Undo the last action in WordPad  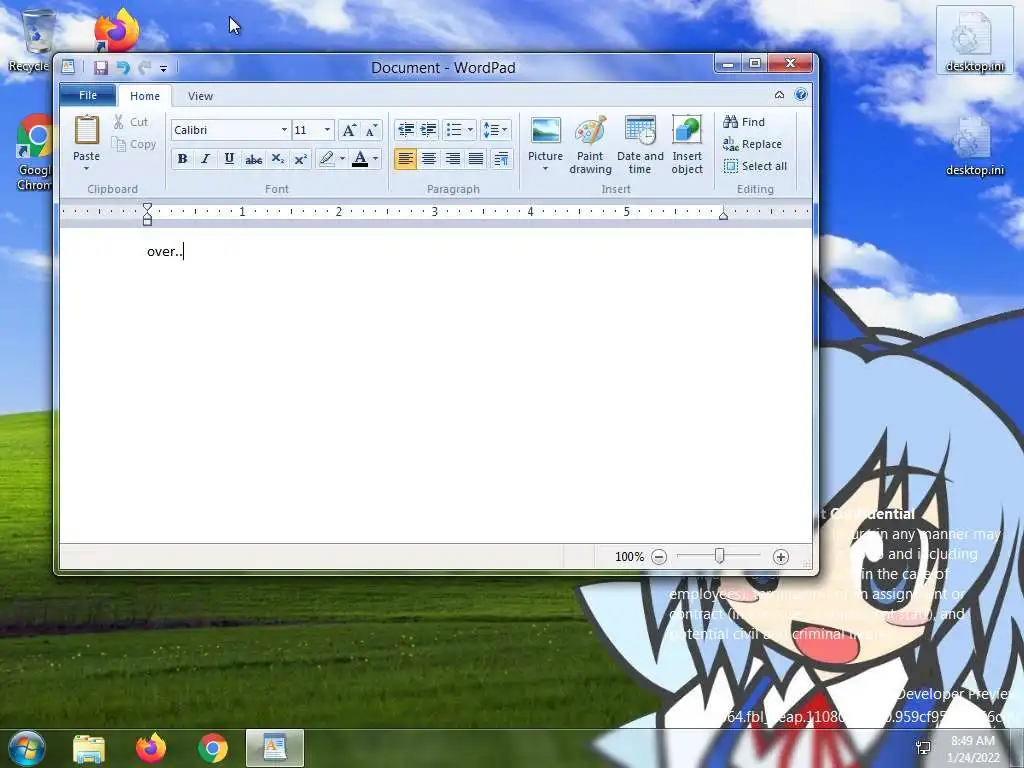(123, 67)
